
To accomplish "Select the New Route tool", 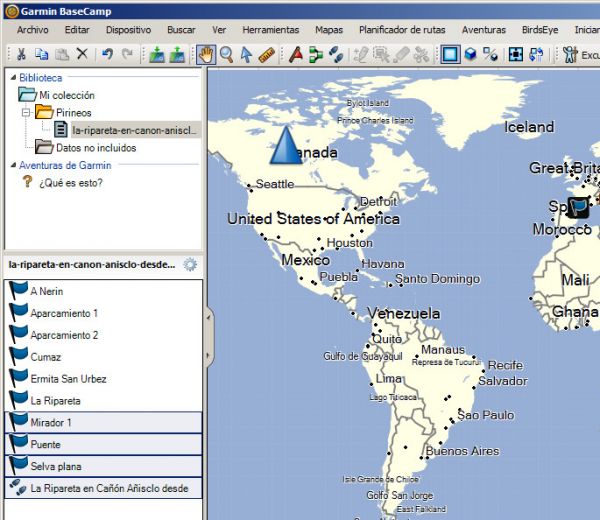I will [316, 55].
